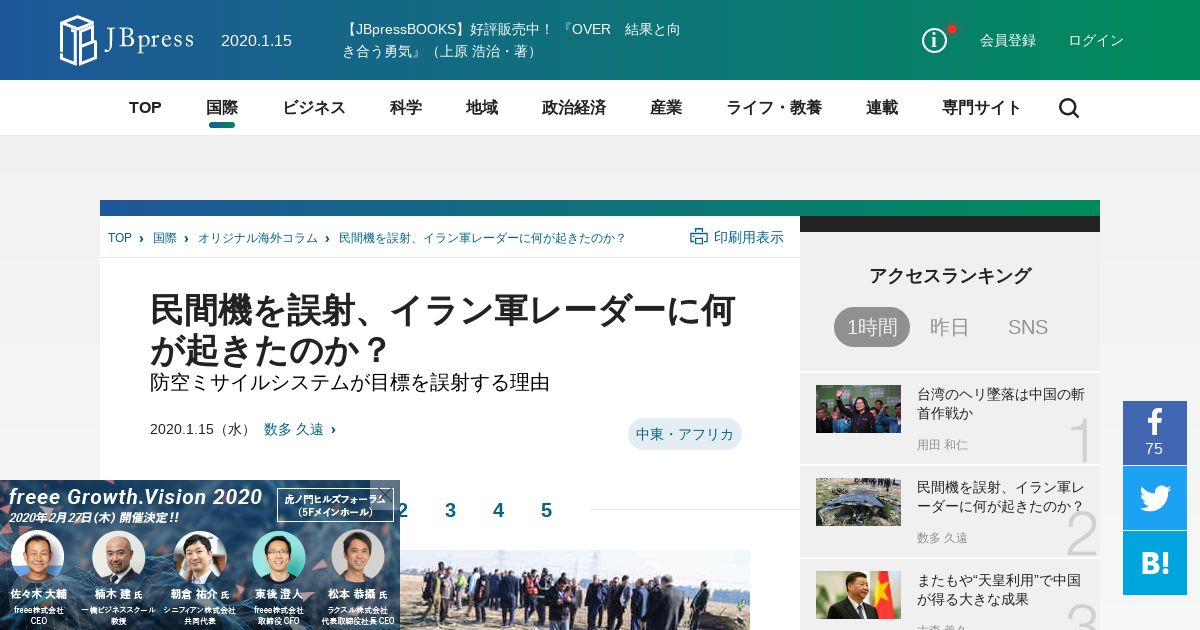Go to article page 4
This screenshot has width=1200, height=630.
tap(498, 511)
